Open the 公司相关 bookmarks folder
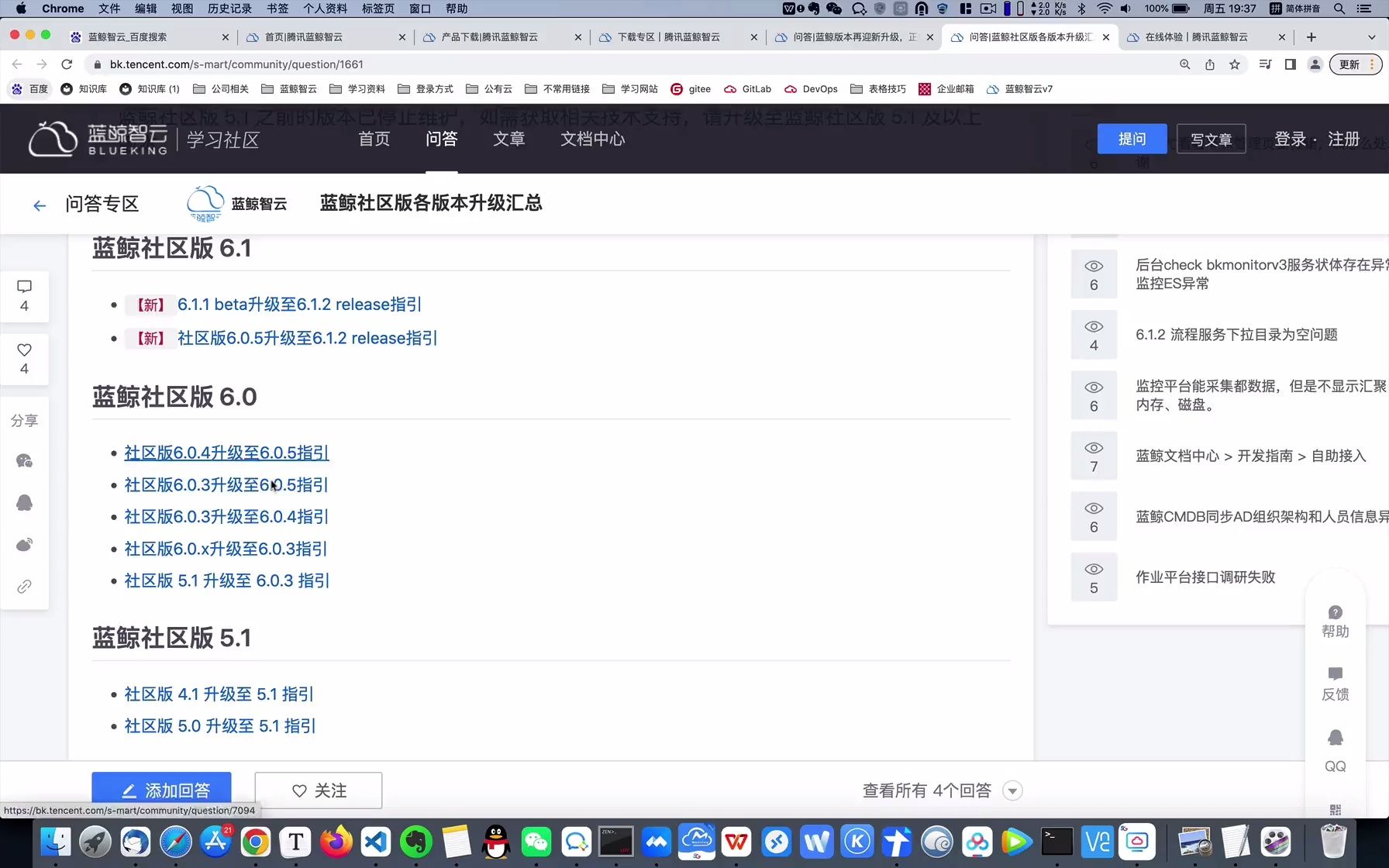The width and height of the screenshot is (1389, 868). tap(221, 89)
